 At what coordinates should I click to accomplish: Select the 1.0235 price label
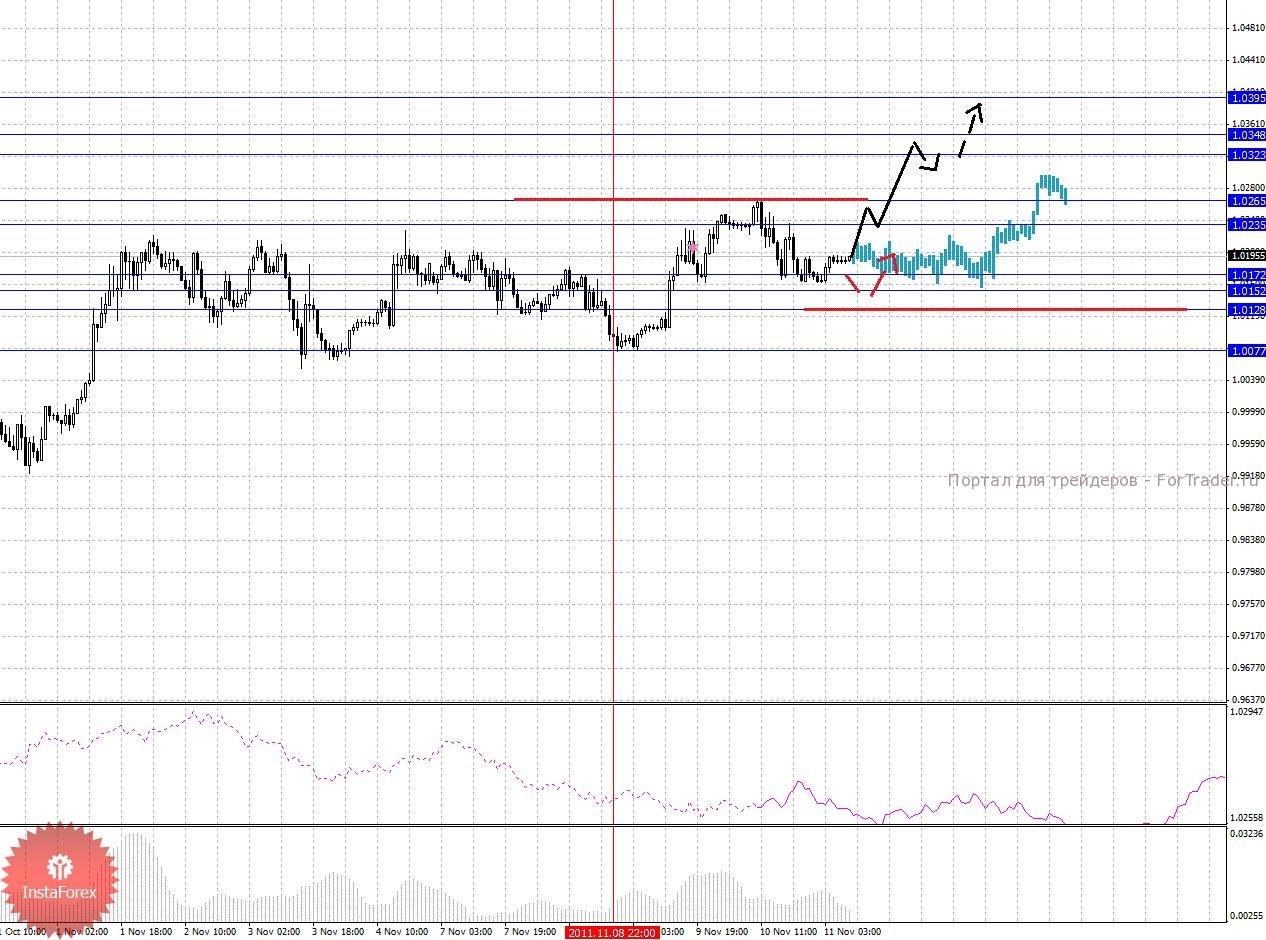[x=1247, y=225]
